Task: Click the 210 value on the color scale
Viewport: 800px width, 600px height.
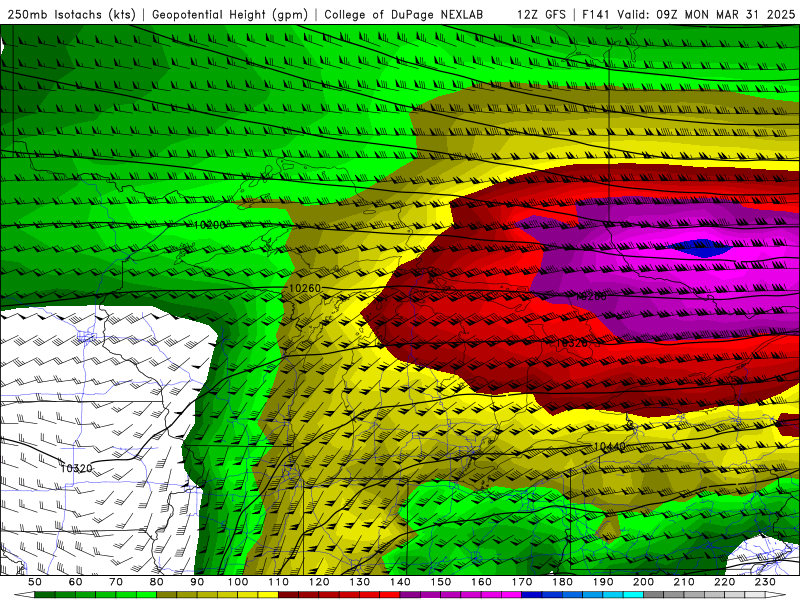Action: 684,582
